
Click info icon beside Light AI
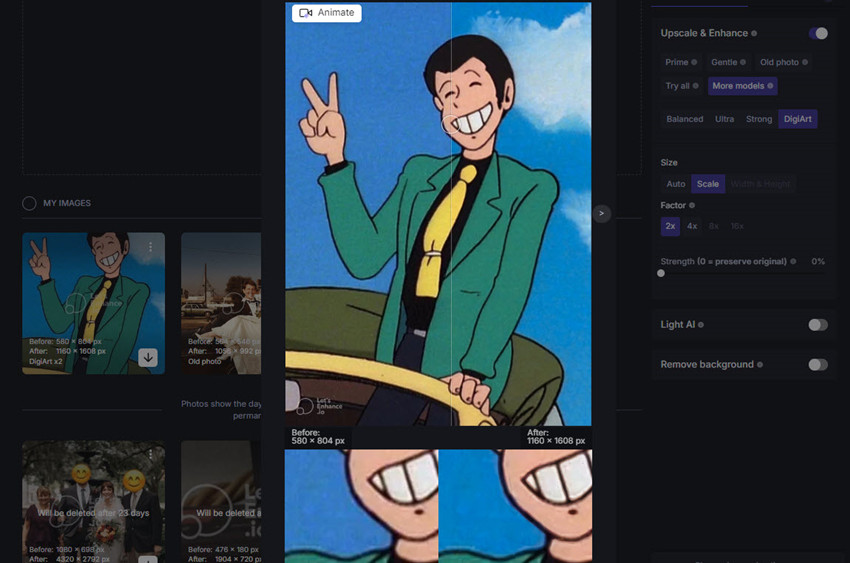(x=701, y=325)
